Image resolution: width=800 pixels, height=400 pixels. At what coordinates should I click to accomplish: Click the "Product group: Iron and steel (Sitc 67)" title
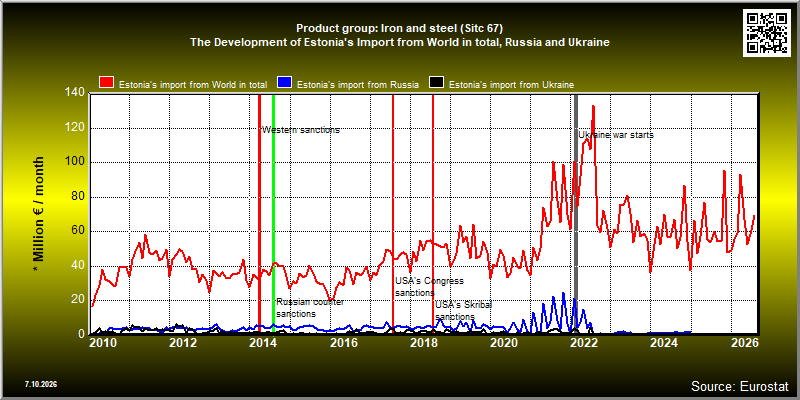(x=399, y=28)
